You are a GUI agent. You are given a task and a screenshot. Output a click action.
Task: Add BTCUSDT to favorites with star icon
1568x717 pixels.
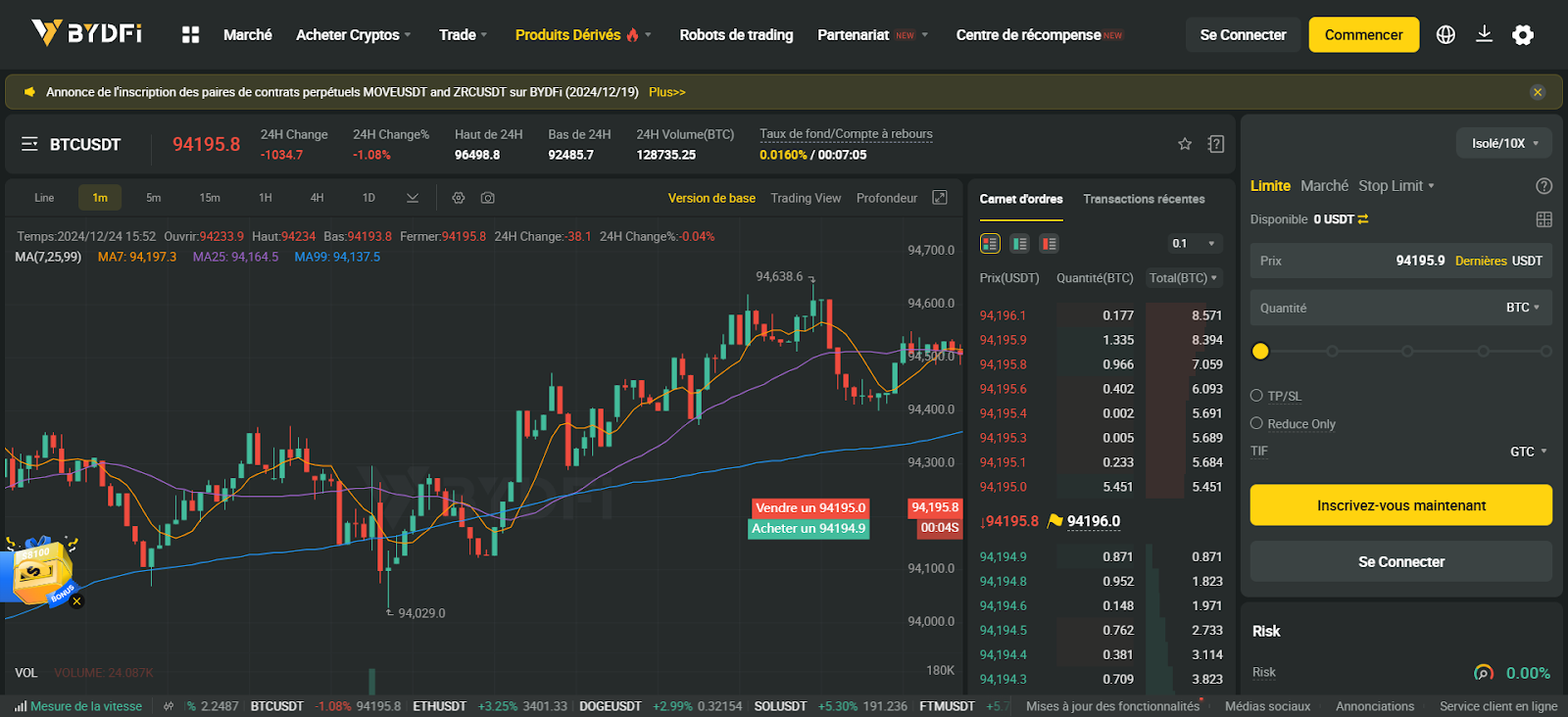point(1185,144)
